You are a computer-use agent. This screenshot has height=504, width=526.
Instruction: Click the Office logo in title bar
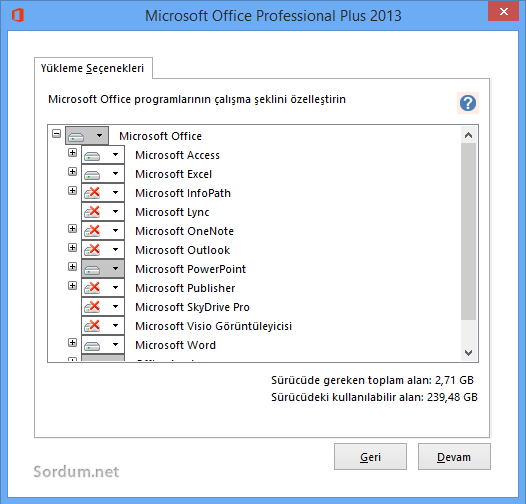(x=17, y=15)
